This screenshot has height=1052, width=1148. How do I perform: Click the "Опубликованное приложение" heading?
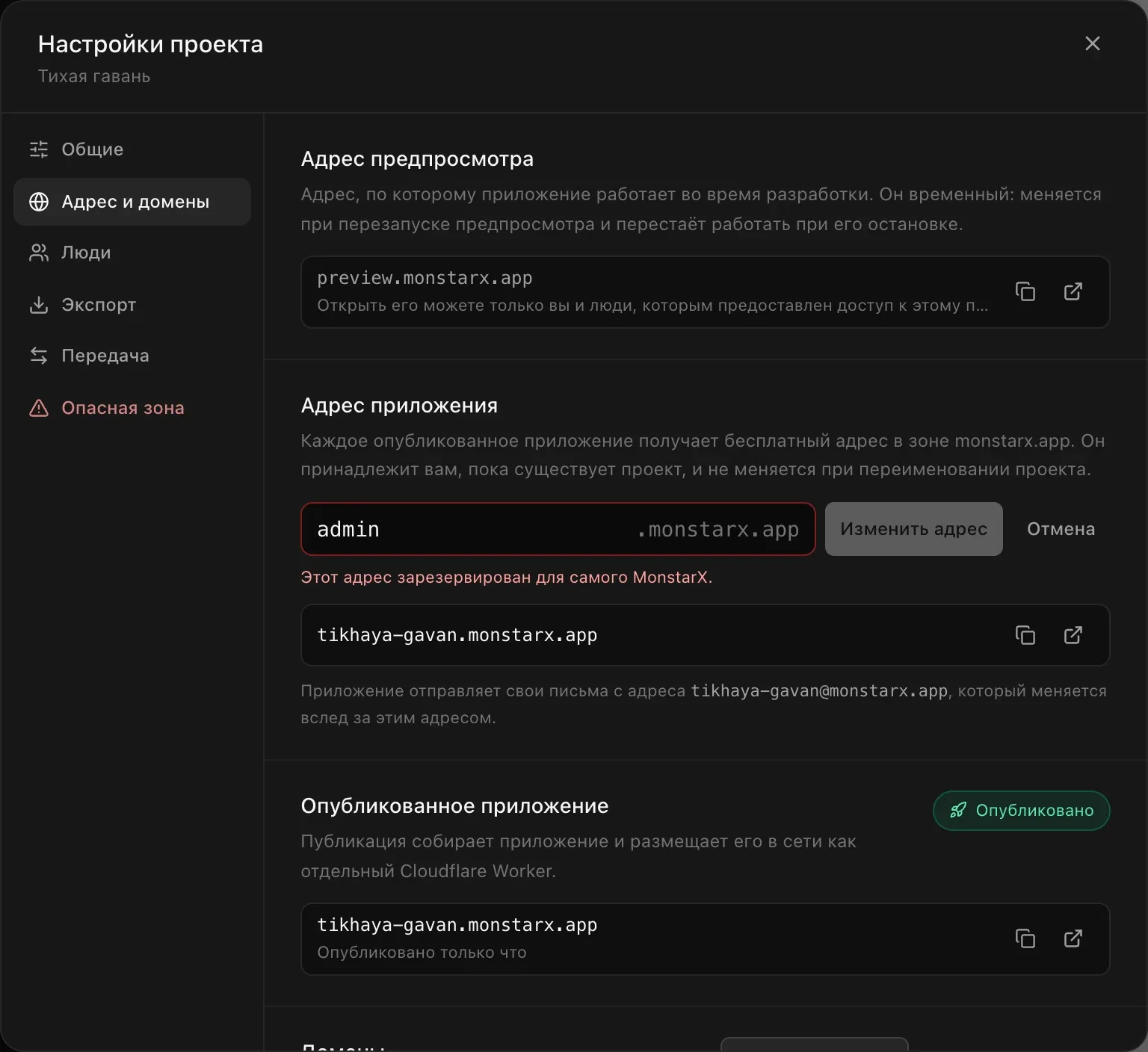[x=454, y=806]
